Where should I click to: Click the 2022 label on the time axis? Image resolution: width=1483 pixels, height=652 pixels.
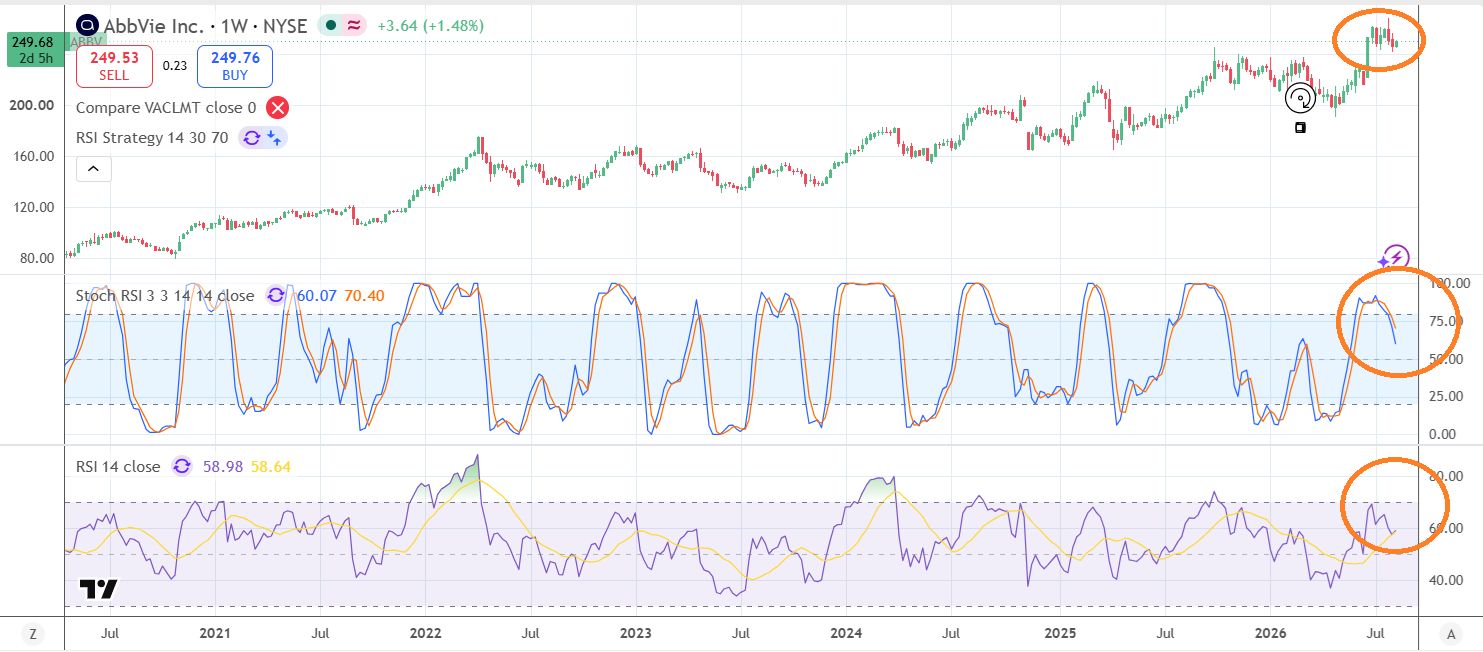coord(426,633)
